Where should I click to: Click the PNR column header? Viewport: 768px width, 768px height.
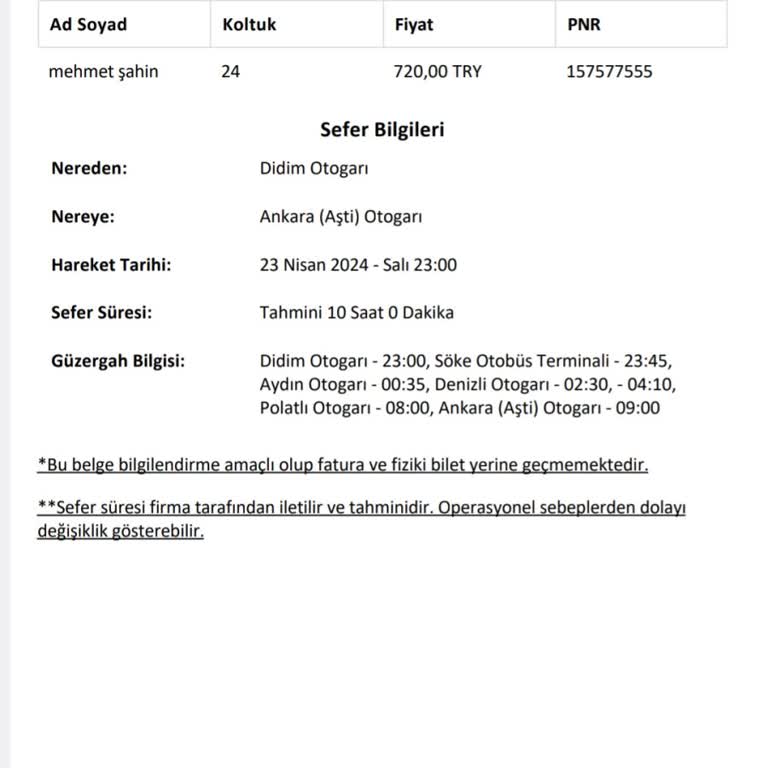[583, 24]
